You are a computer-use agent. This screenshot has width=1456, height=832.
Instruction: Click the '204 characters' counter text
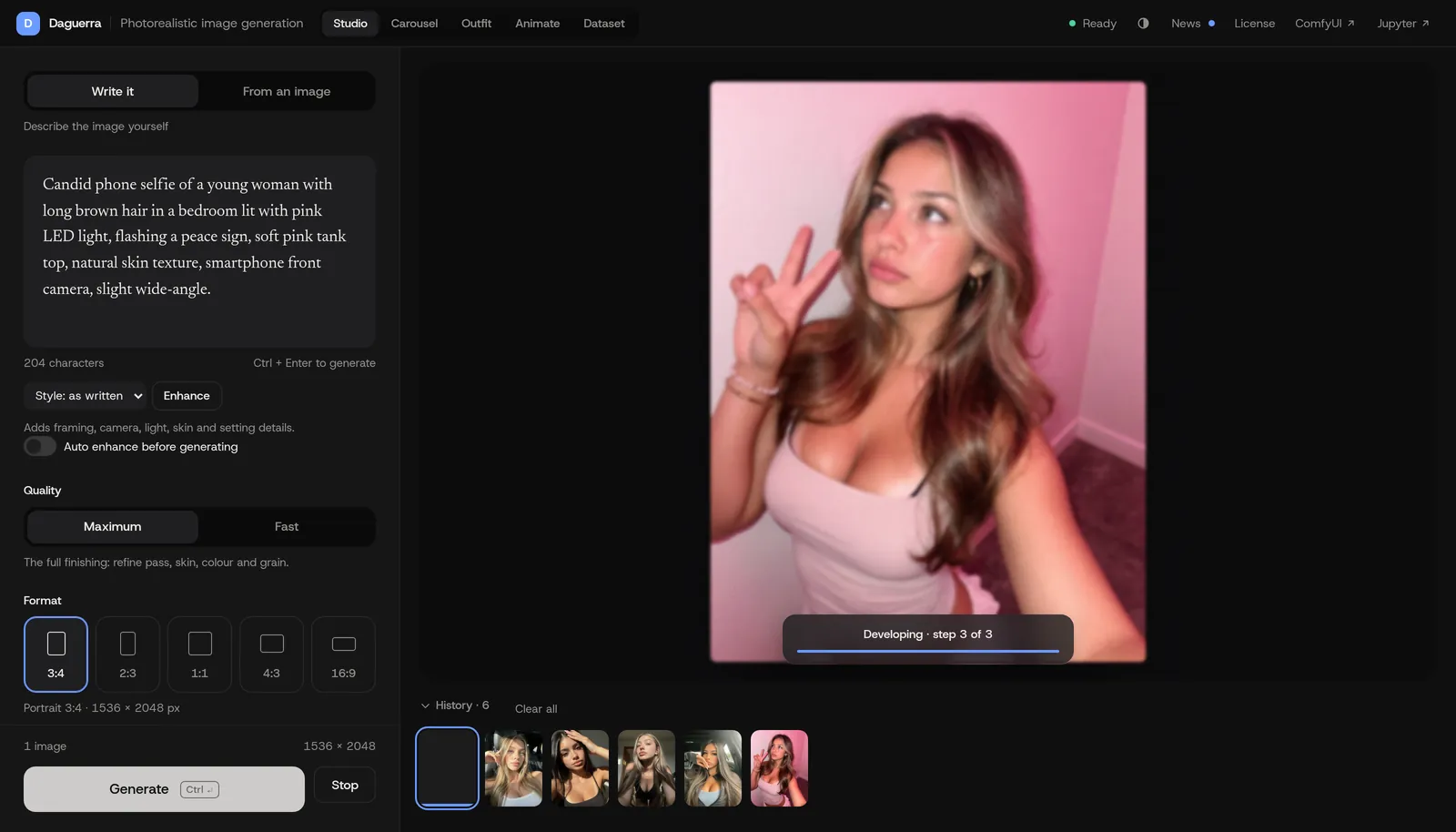(x=64, y=362)
